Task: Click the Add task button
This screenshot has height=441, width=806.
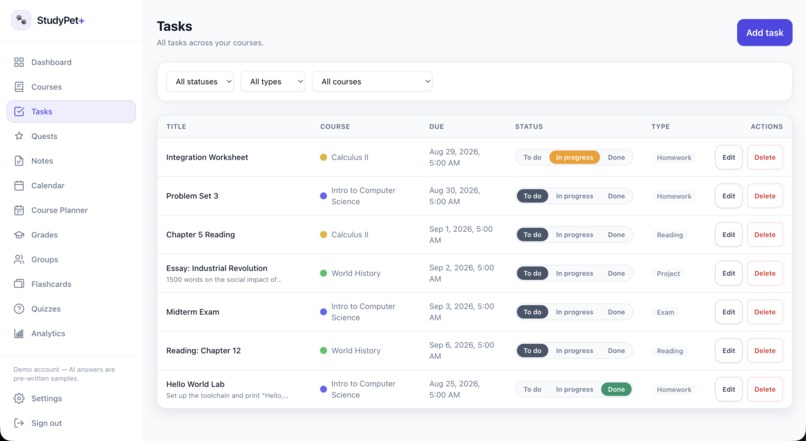Action: tap(764, 32)
